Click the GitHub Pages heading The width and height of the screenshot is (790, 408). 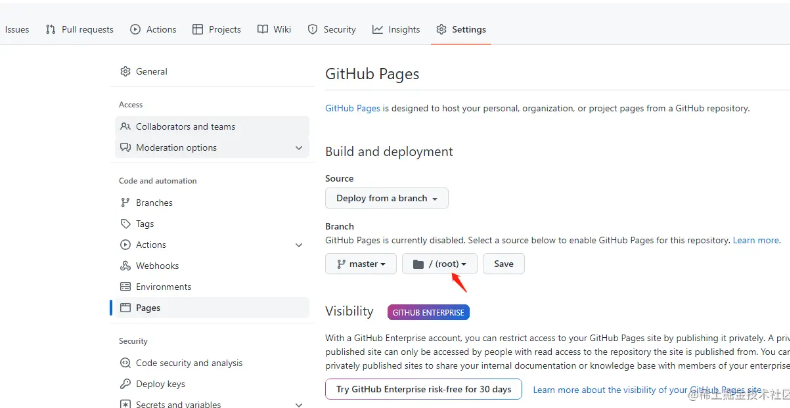coord(372,74)
